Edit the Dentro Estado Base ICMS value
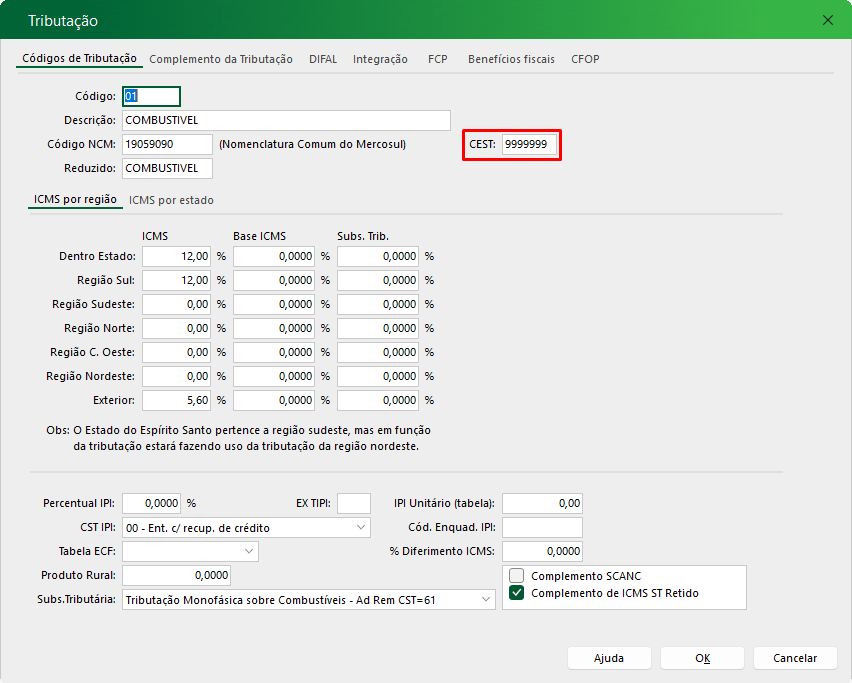This screenshot has width=852, height=683. click(x=274, y=256)
